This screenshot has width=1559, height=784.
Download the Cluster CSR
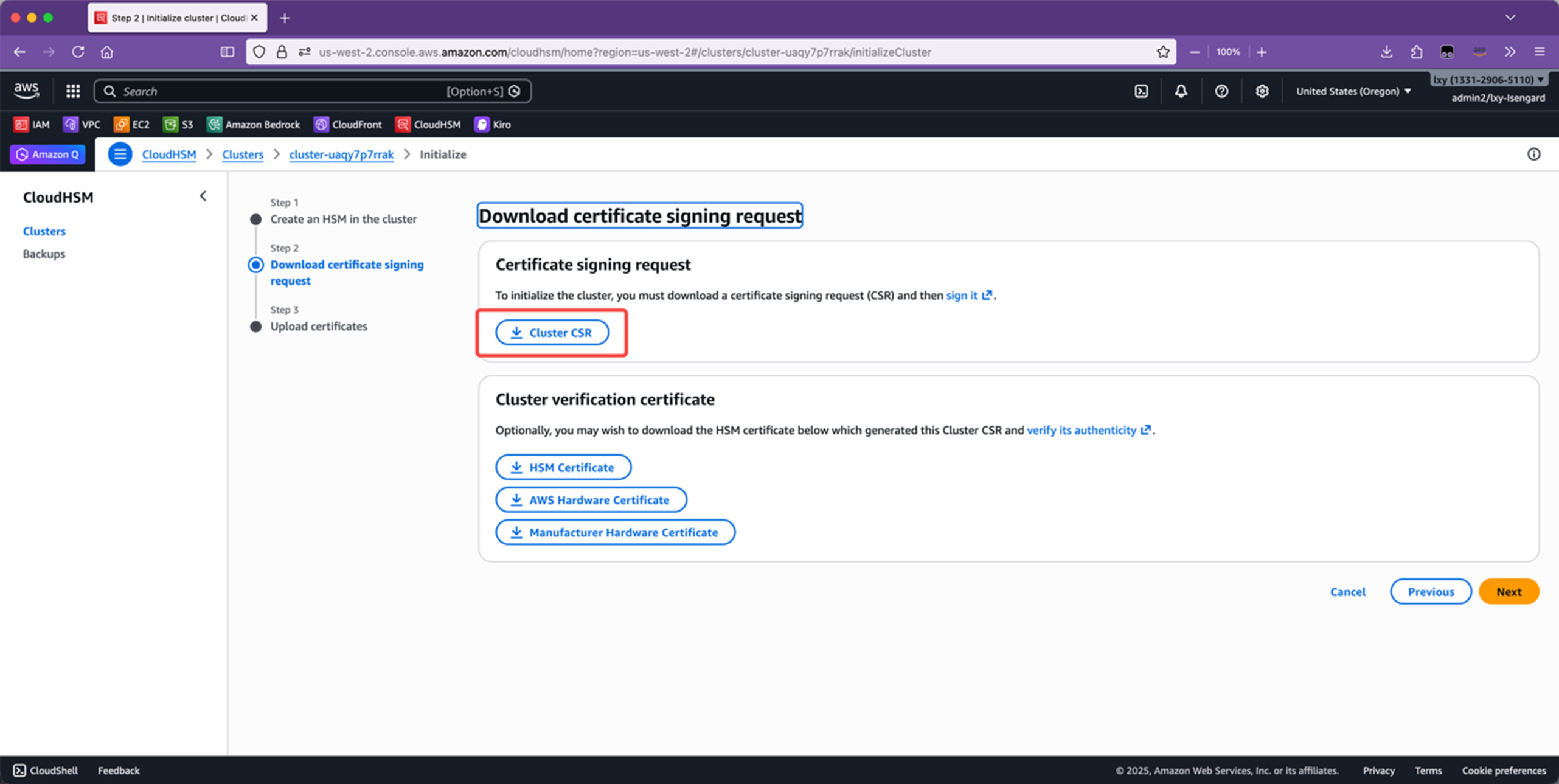[x=552, y=333]
